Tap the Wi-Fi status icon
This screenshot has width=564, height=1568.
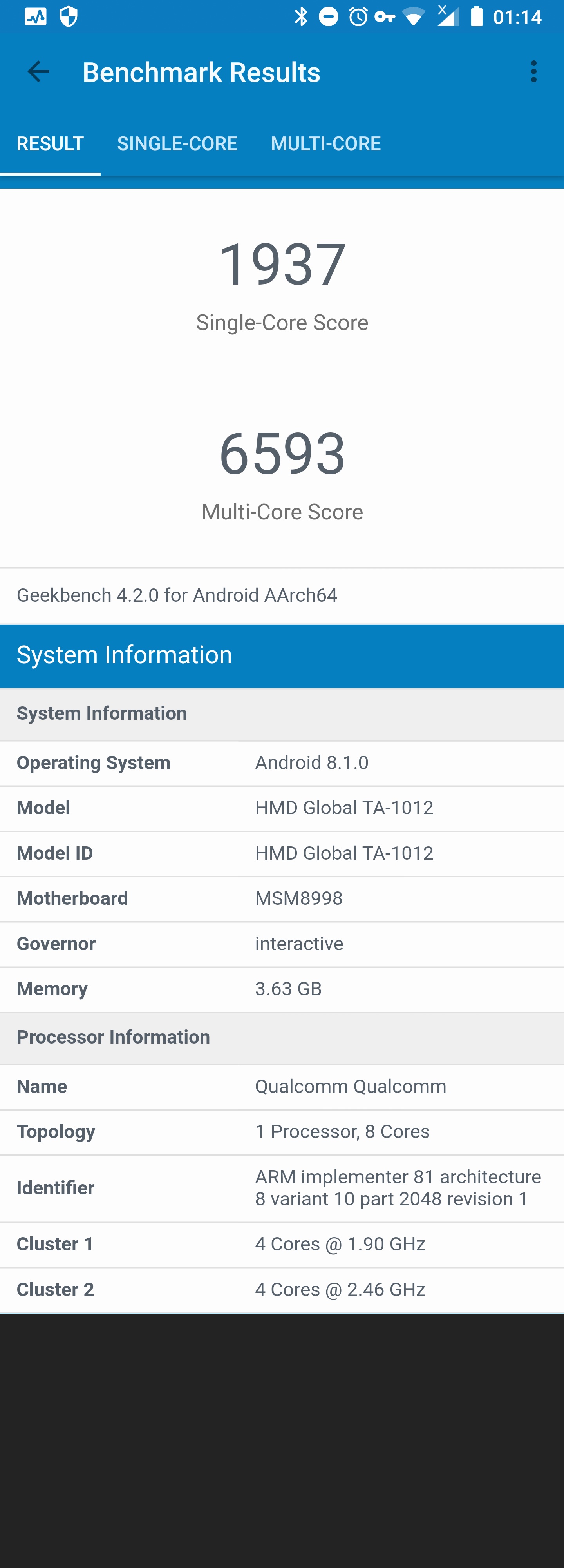click(x=413, y=17)
